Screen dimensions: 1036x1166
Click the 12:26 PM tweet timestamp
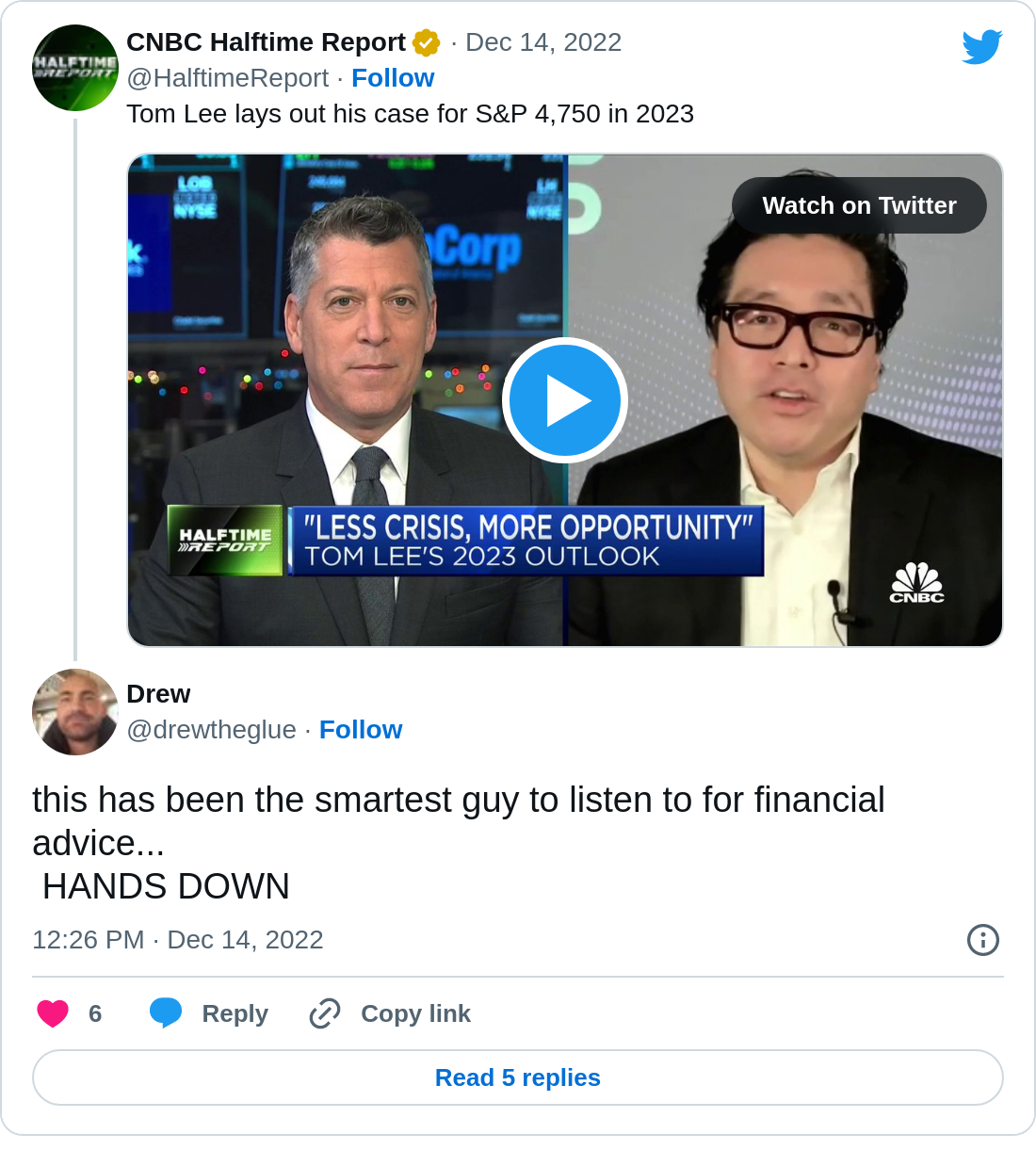(x=88, y=940)
